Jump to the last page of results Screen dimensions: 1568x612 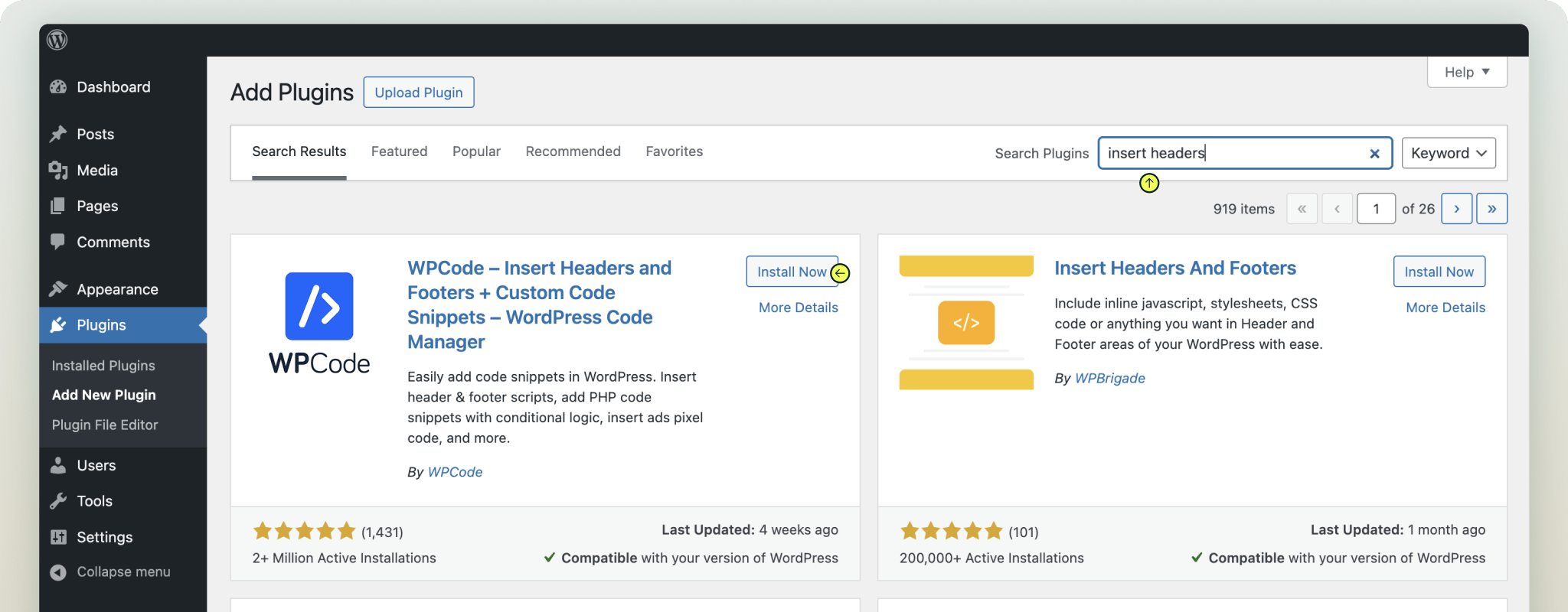[x=1491, y=209]
